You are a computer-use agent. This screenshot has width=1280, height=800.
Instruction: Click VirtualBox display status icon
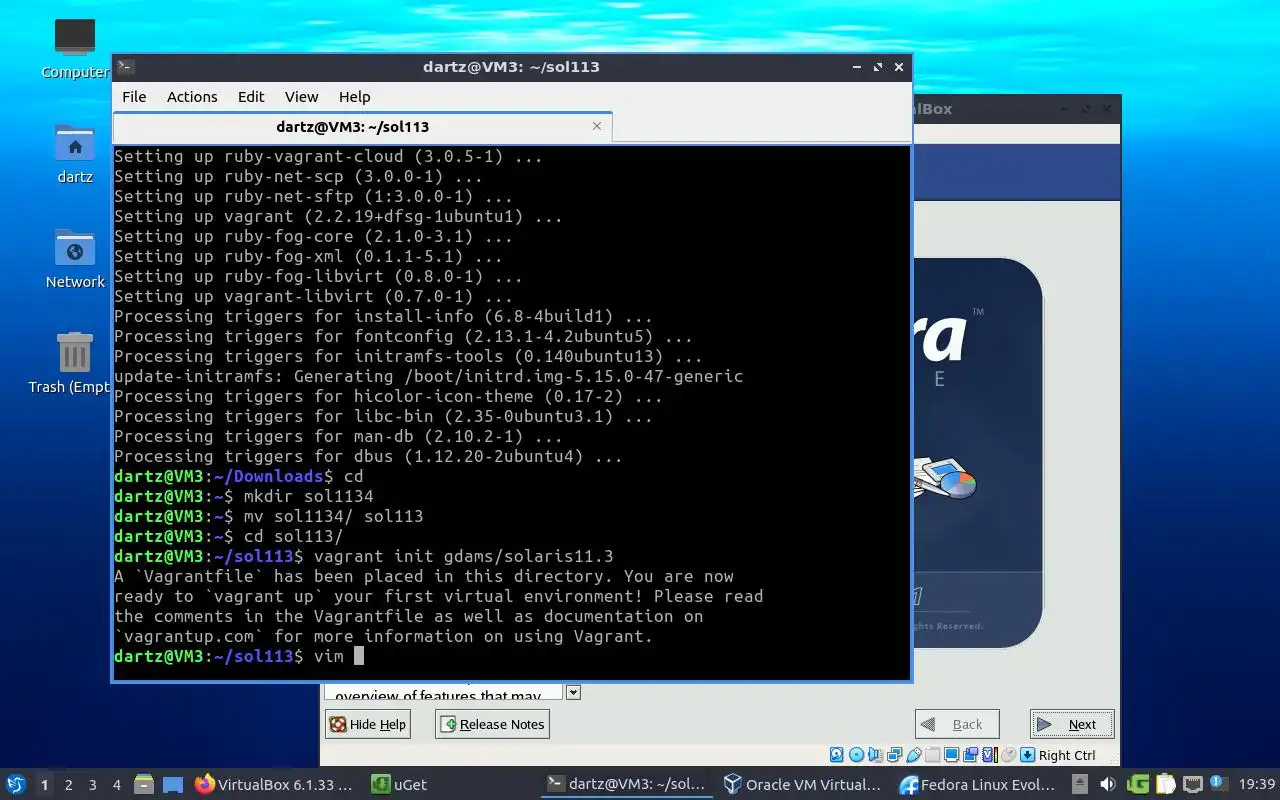coord(951,755)
